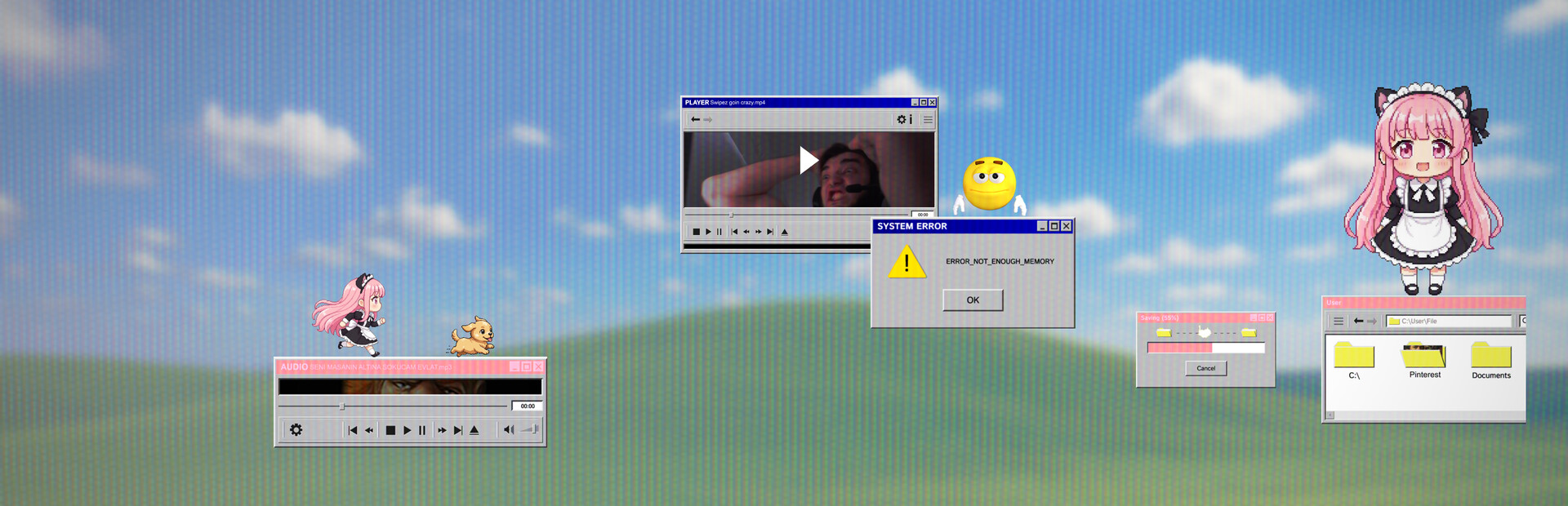Close the AUDIO window
The height and width of the screenshot is (506, 1568).
click(537, 366)
